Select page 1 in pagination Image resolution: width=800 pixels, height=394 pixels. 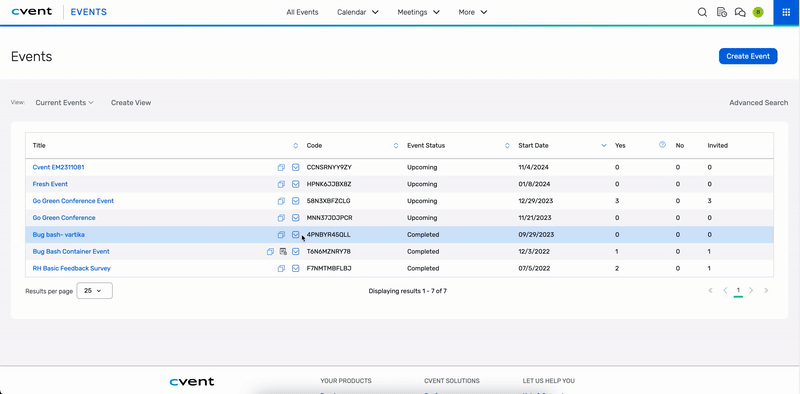(x=738, y=290)
